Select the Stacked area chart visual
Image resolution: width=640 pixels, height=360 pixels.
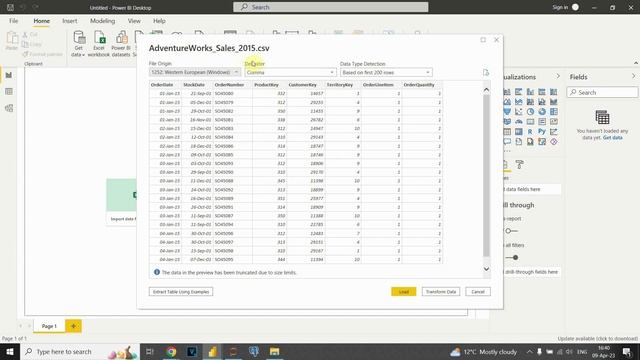pyautogui.click(x=518, y=102)
